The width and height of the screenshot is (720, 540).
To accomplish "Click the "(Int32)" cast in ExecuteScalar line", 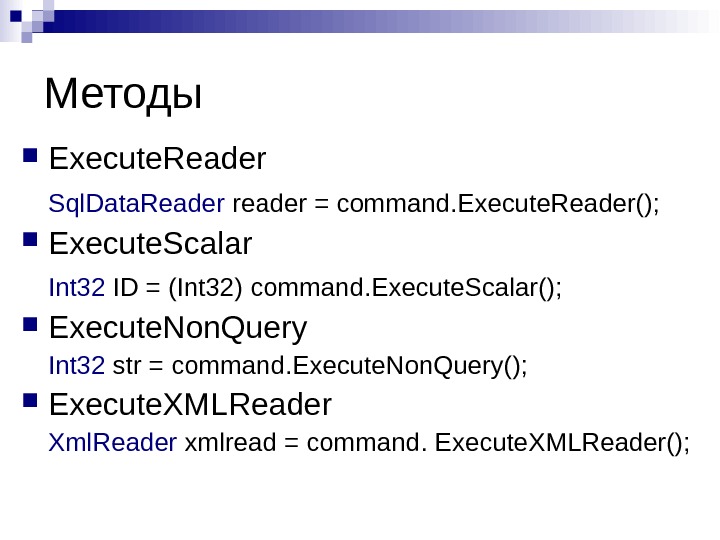I will [x=209, y=289].
